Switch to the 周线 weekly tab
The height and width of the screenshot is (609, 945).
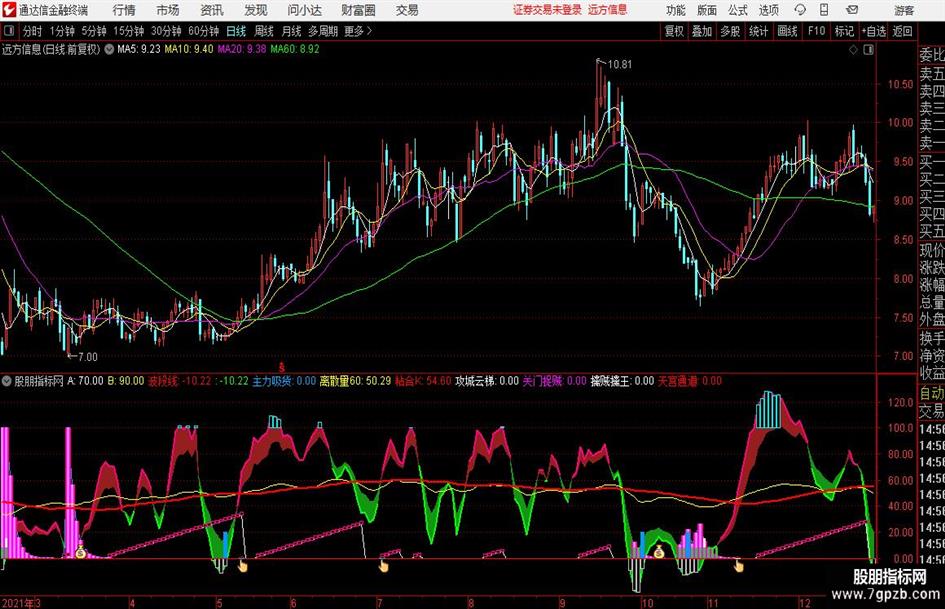pos(264,31)
